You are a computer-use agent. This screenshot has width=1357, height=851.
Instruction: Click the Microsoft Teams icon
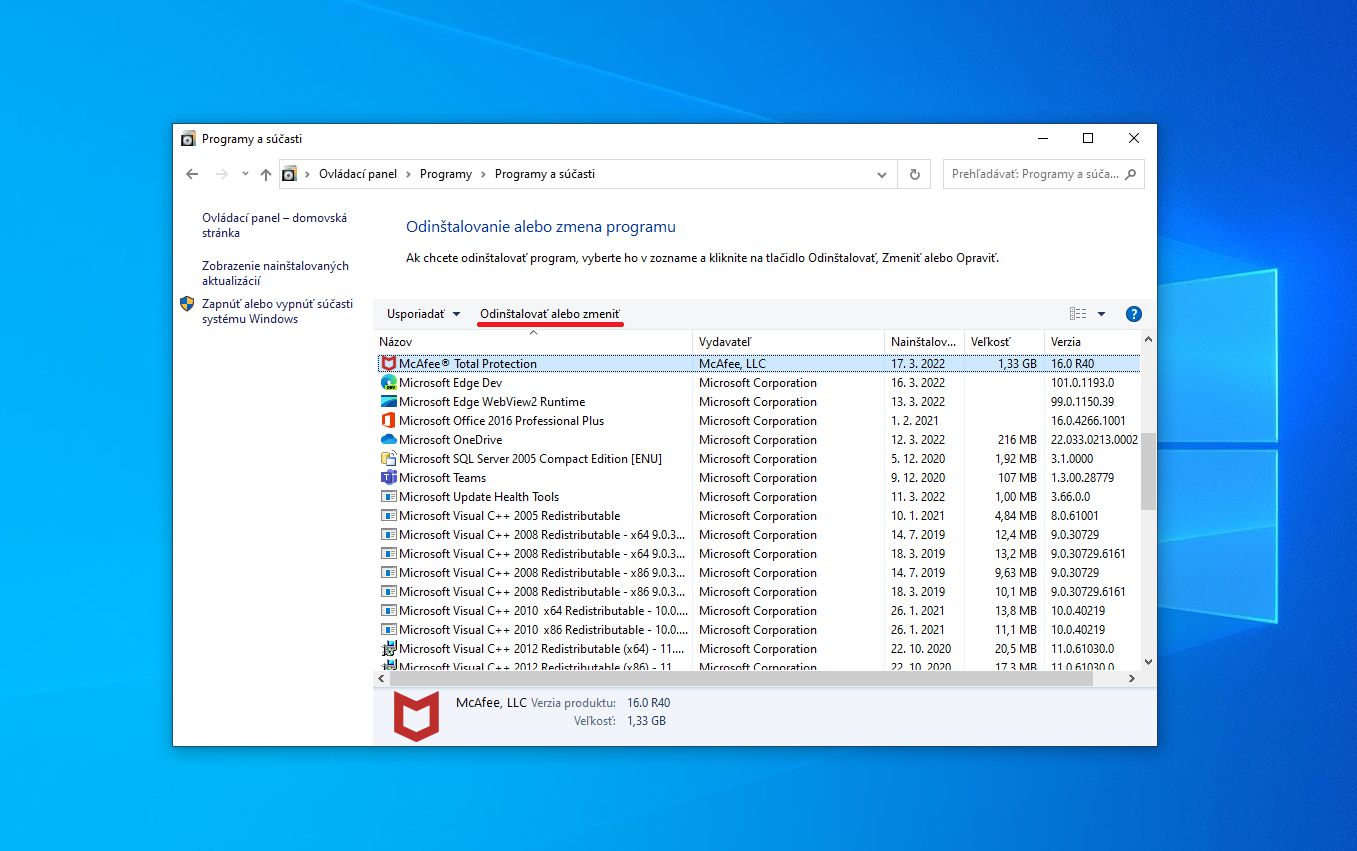point(389,477)
